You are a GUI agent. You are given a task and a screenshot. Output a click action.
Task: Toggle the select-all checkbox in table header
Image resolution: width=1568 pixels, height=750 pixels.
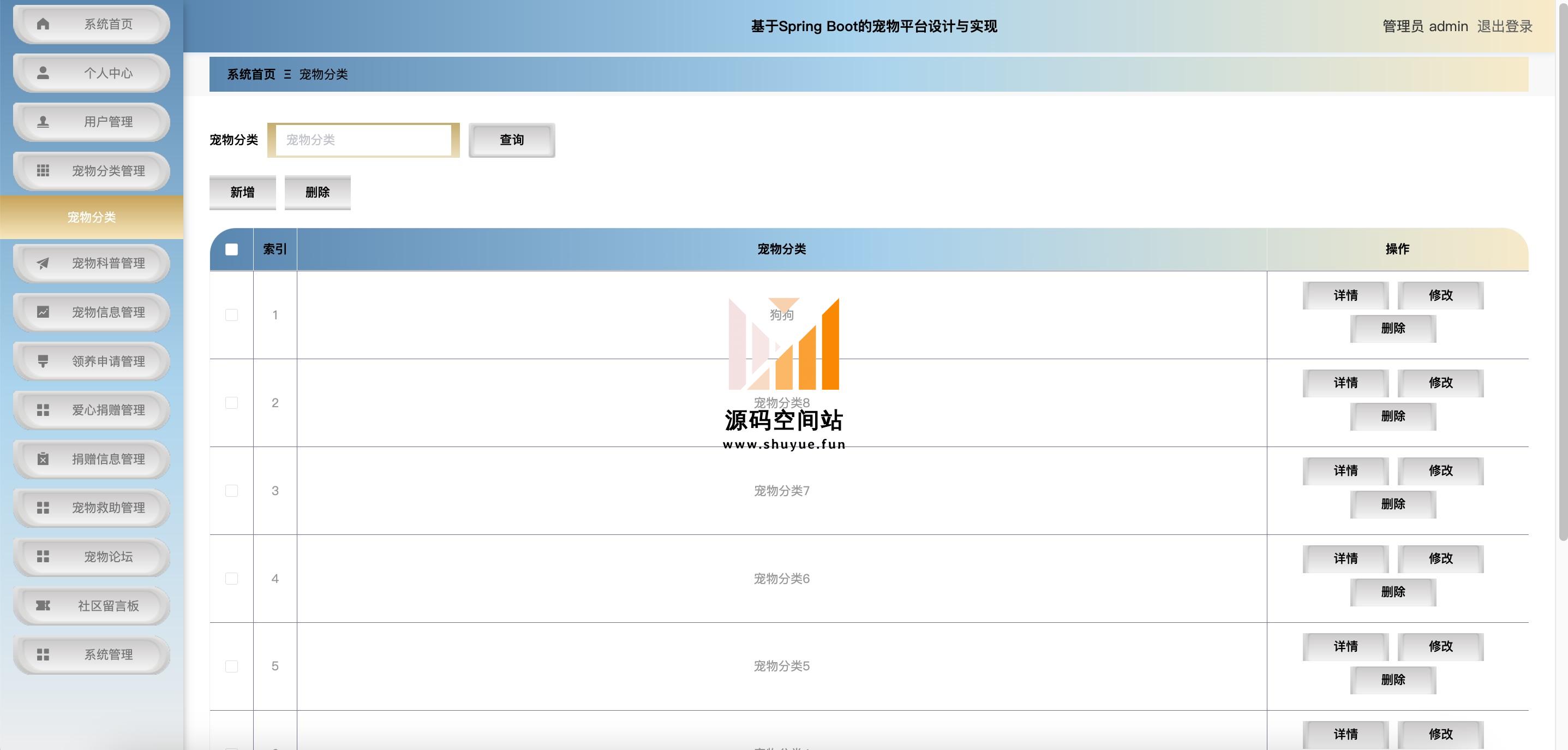click(231, 249)
